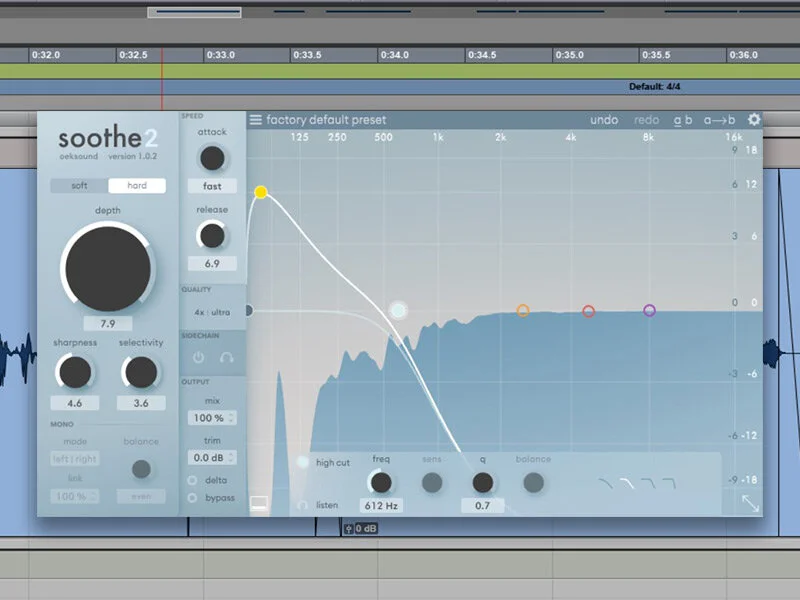Image resolution: width=800 pixels, height=600 pixels.
Task: Click the resize arrows icon
Action: click(x=750, y=503)
